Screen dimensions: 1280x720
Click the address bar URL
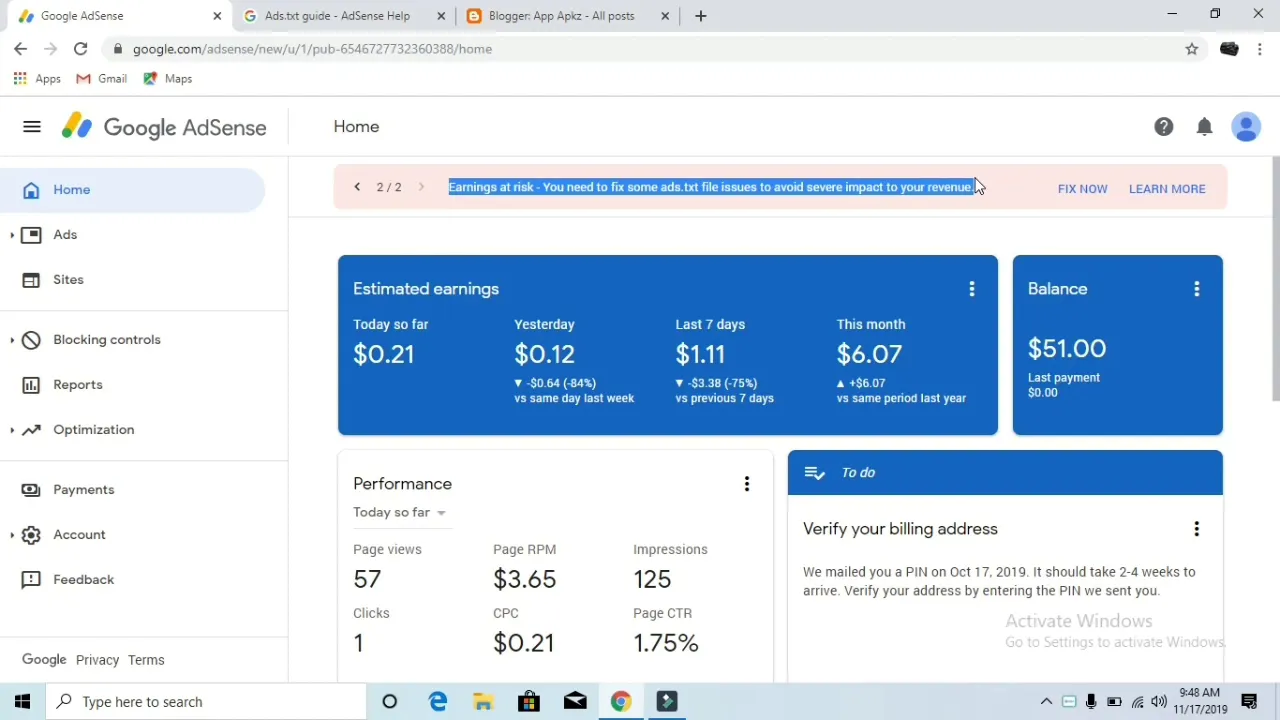pyautogui.click(x=312, y=49)
